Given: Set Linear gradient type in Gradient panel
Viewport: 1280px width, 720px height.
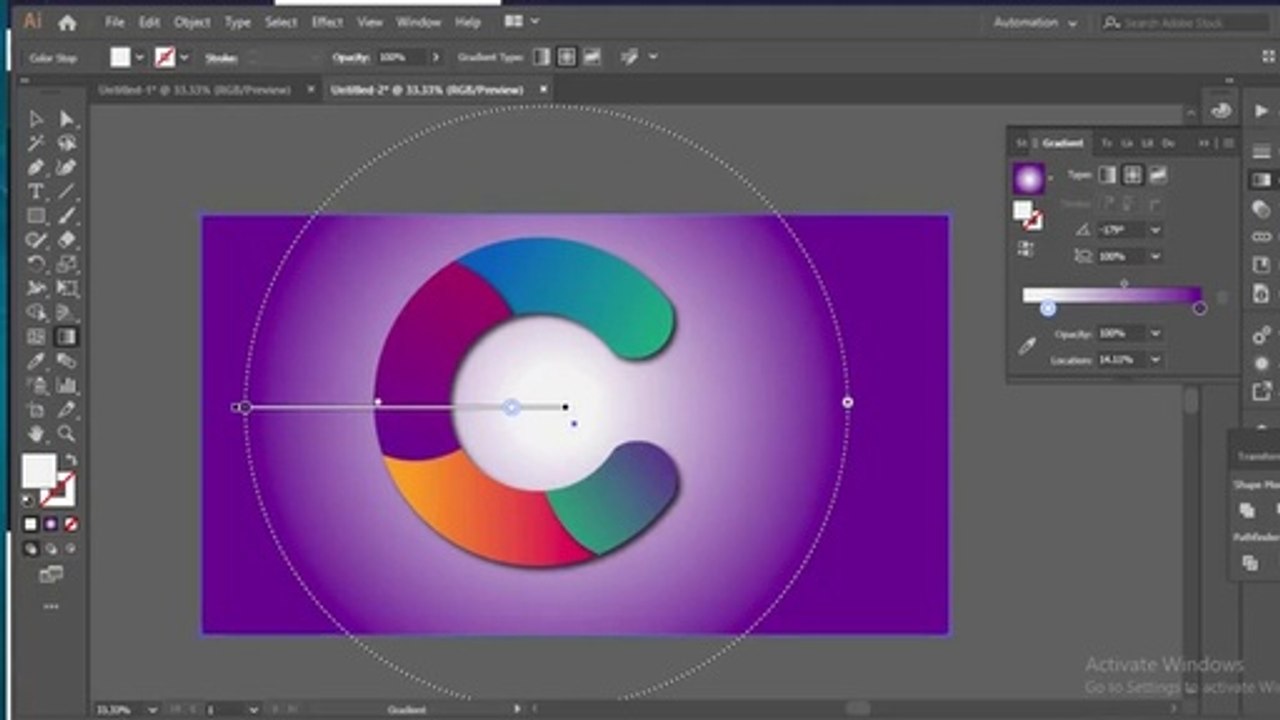Looking at the screenshot, I should click(1107, 175).
